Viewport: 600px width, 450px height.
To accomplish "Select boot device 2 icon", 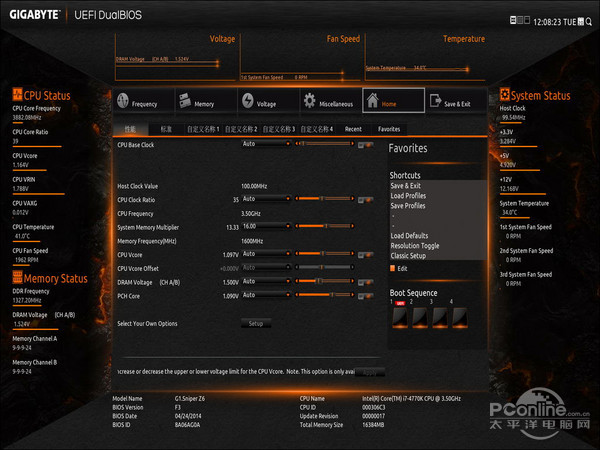I will pos(420,318).
